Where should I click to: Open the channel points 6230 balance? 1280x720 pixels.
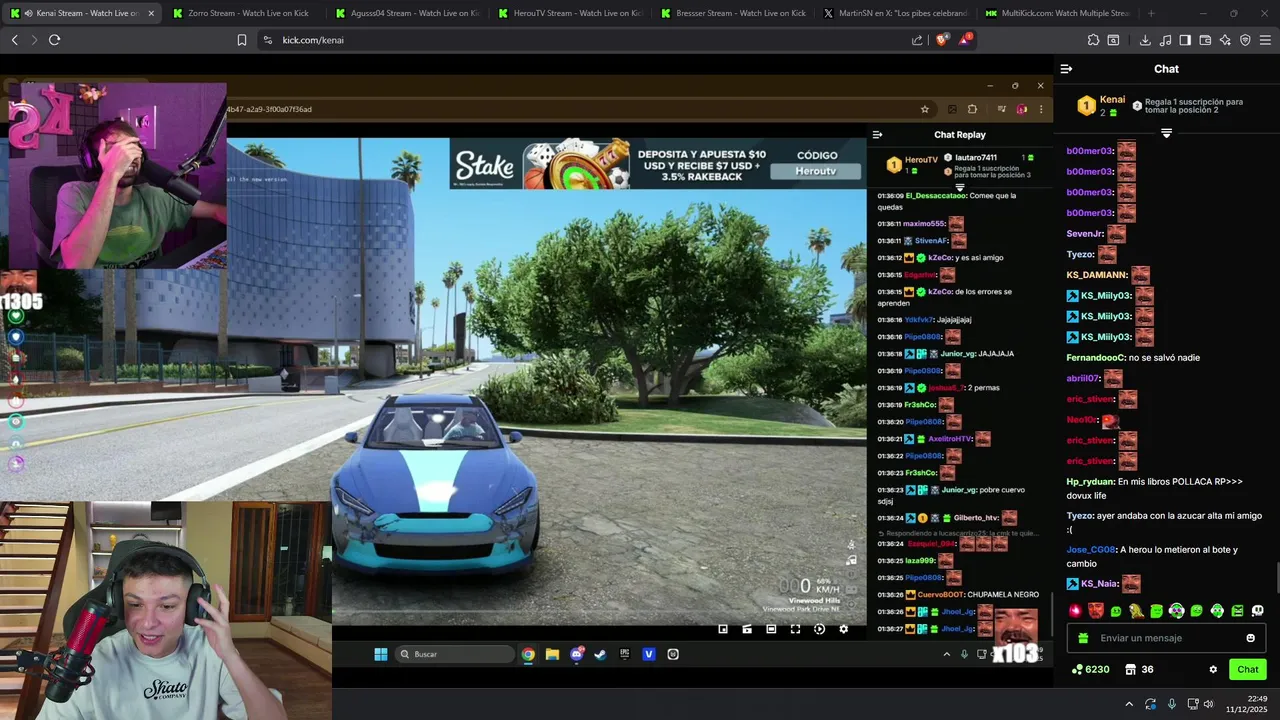1090,670
